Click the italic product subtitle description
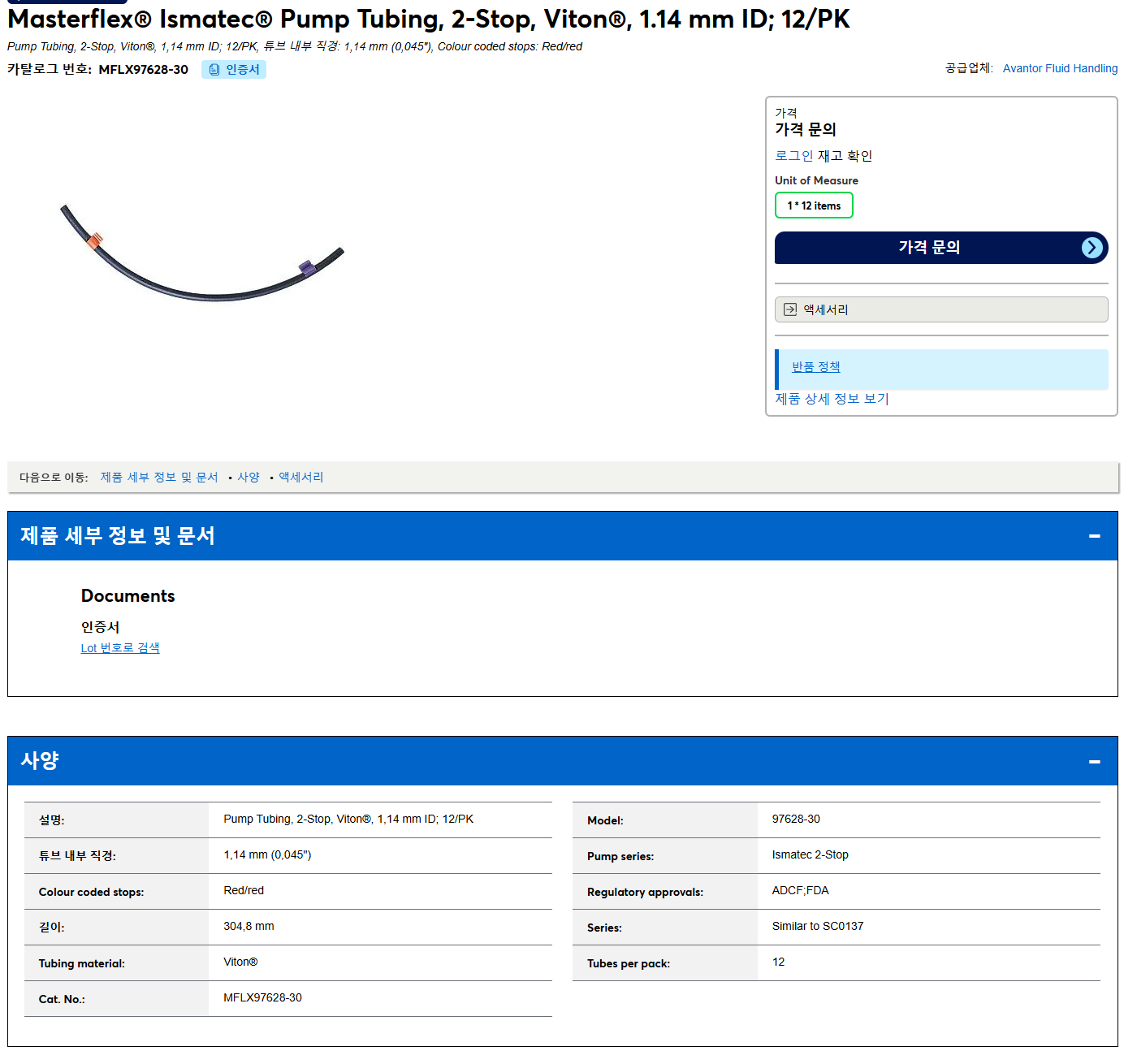Viewport: 1124px width, 1064px height. (x=295, y=46)
